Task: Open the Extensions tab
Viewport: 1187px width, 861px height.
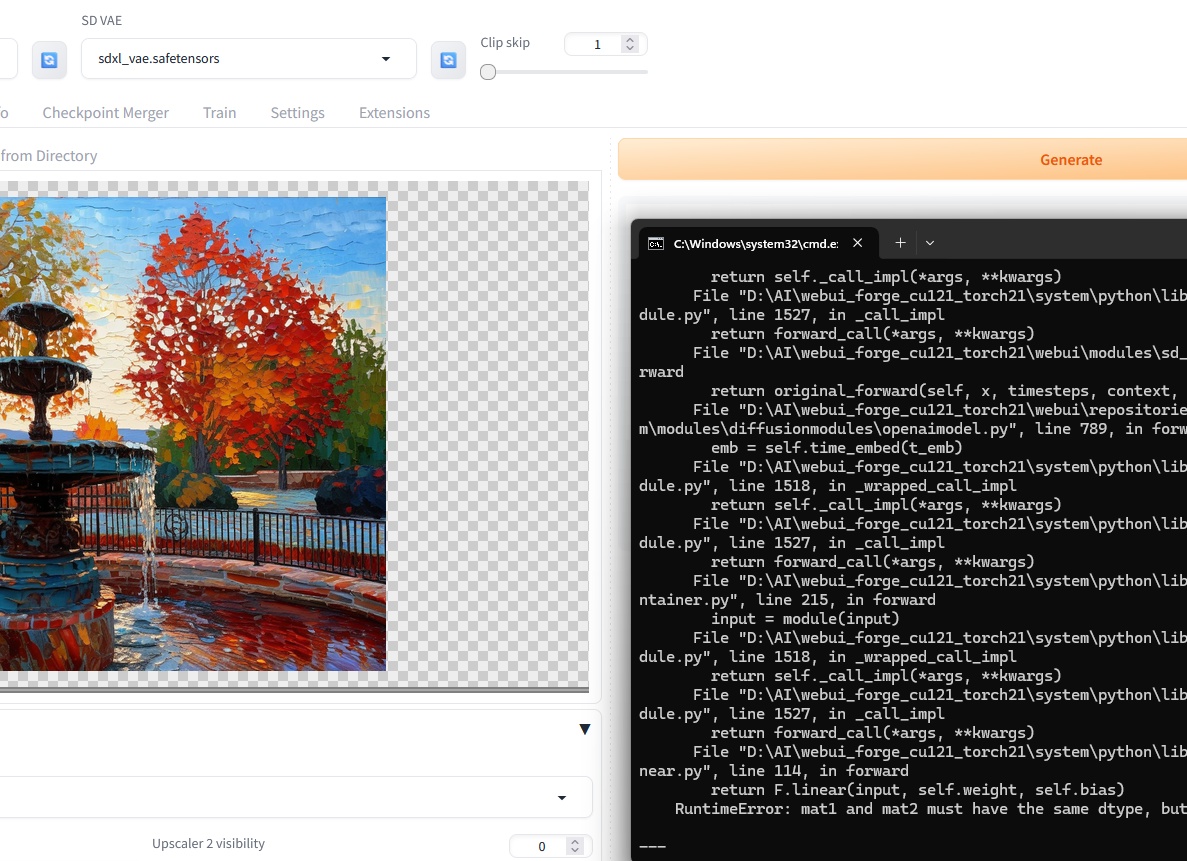Action: coord(394,113)
